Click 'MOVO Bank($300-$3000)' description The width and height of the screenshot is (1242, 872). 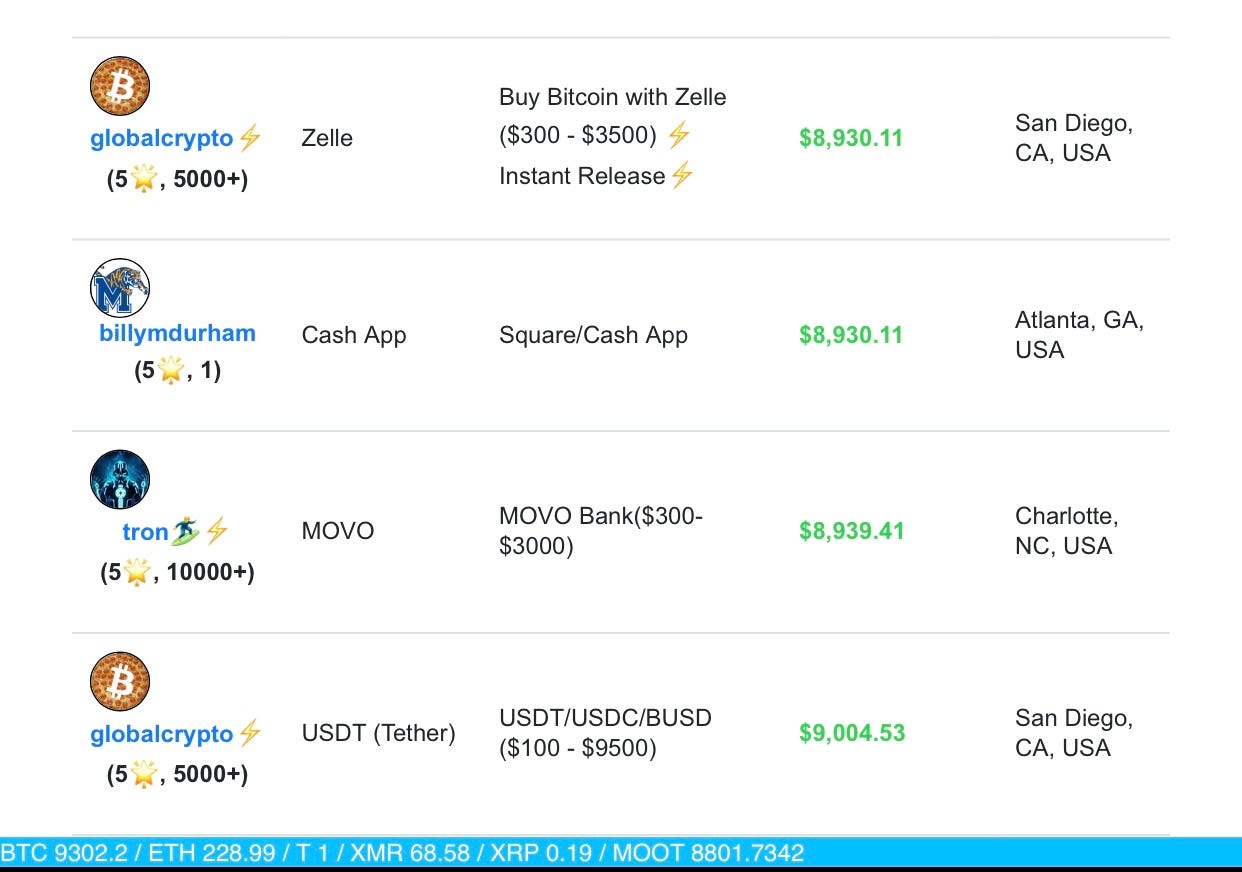601,531
